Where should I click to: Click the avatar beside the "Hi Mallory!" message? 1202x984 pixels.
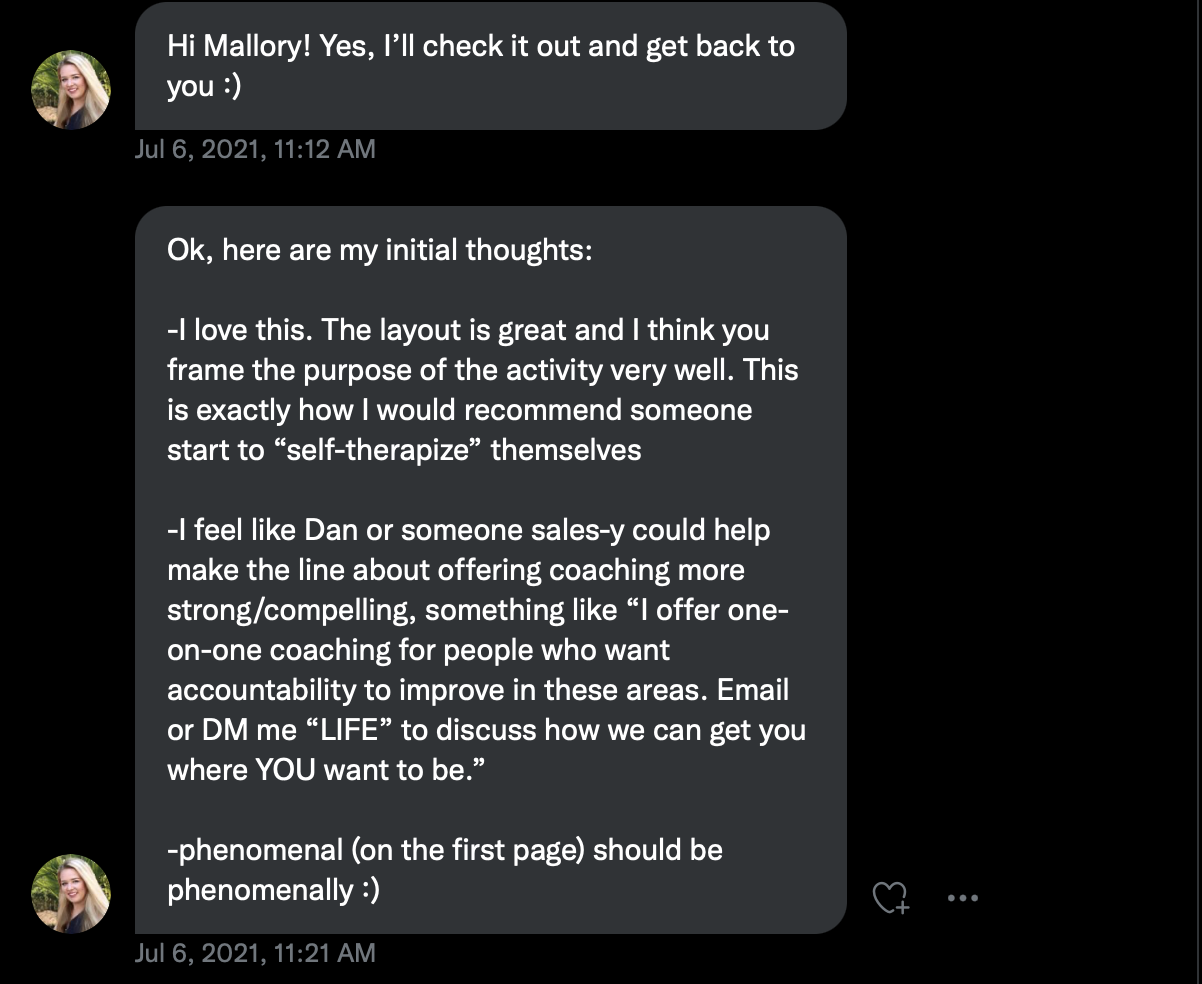[71, 90]
